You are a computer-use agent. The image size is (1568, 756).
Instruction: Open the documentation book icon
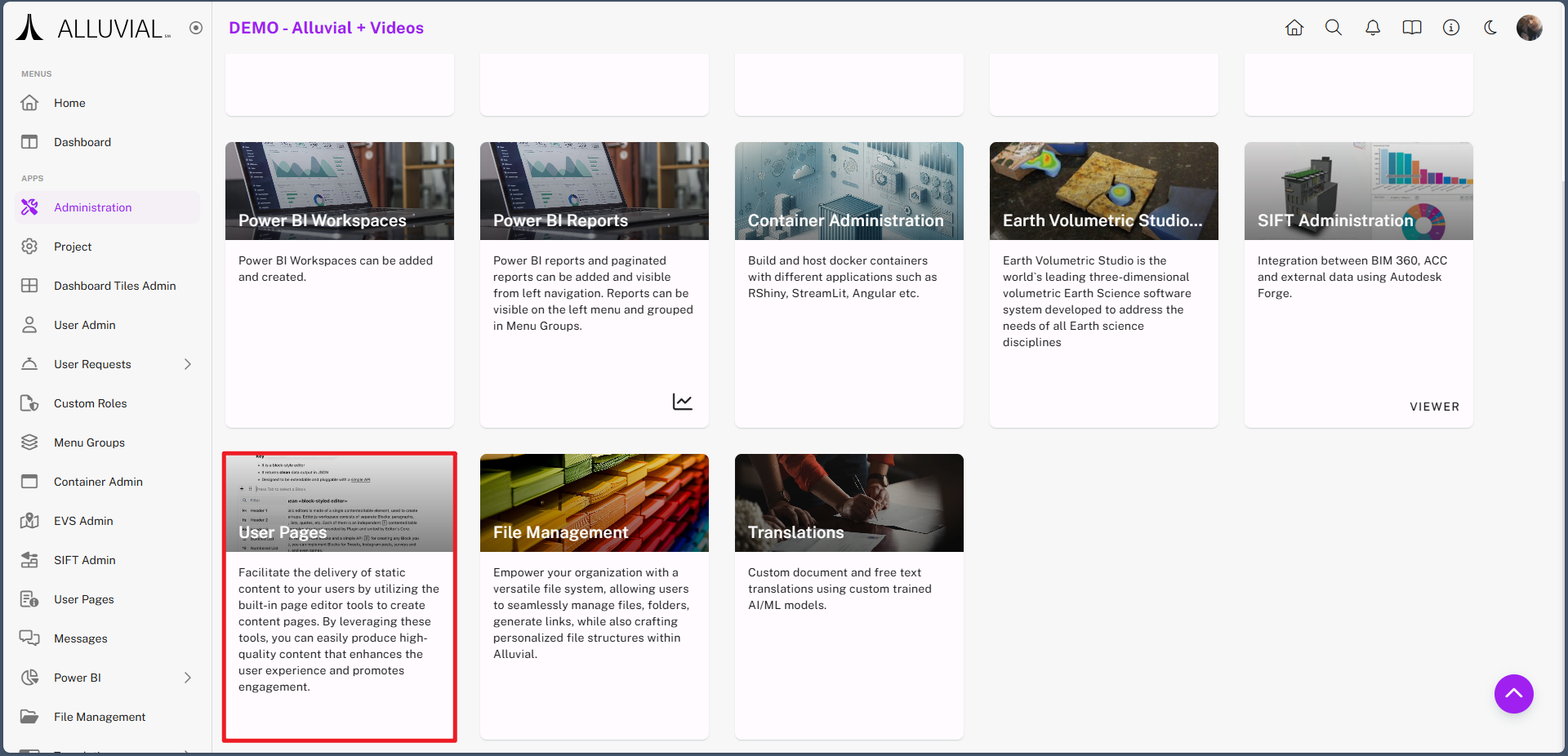[1411, 28]
